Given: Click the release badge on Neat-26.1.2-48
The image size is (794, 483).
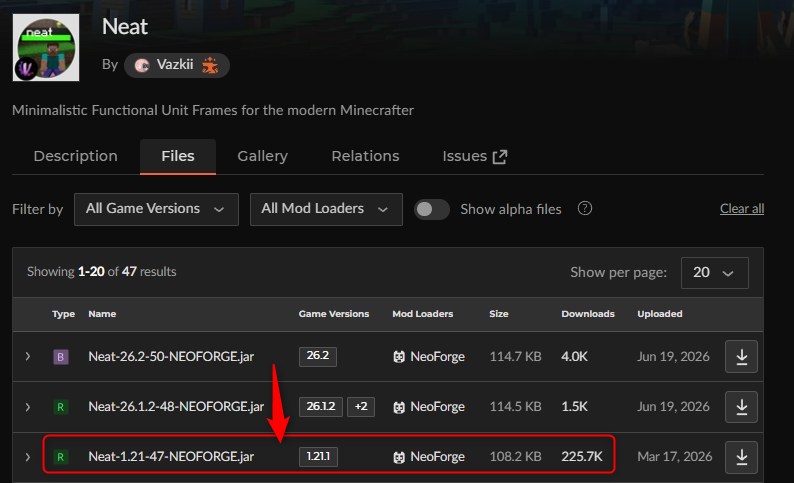Looking at the screenshot, I should click(60, 407).
